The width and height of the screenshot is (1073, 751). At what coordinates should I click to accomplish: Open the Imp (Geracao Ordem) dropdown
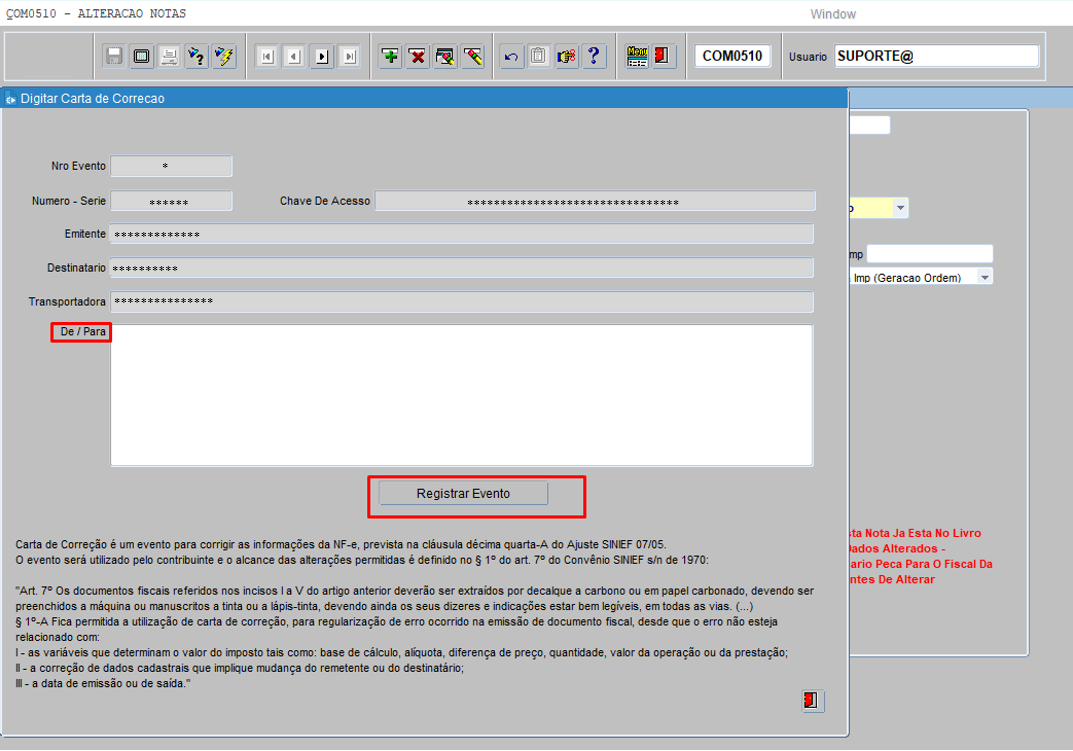coord(985,277)
